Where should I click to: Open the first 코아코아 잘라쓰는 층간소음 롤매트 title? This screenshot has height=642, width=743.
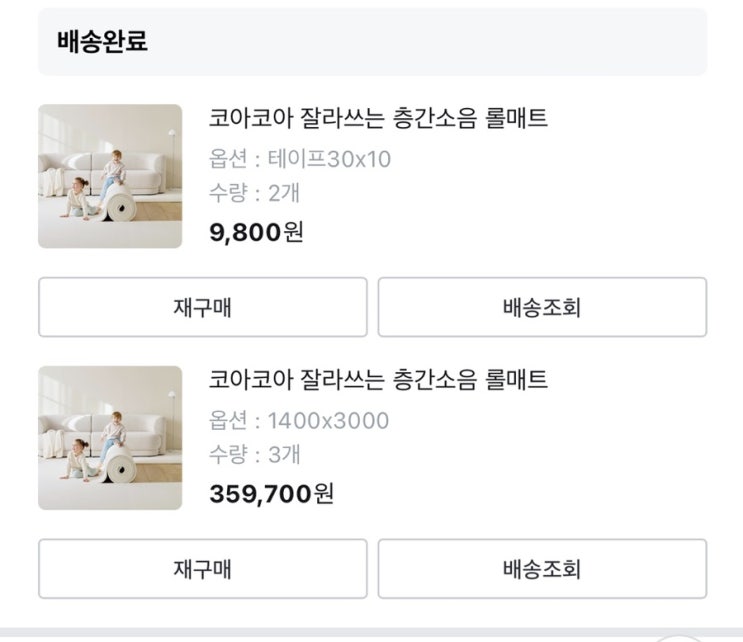pos(378,119)
